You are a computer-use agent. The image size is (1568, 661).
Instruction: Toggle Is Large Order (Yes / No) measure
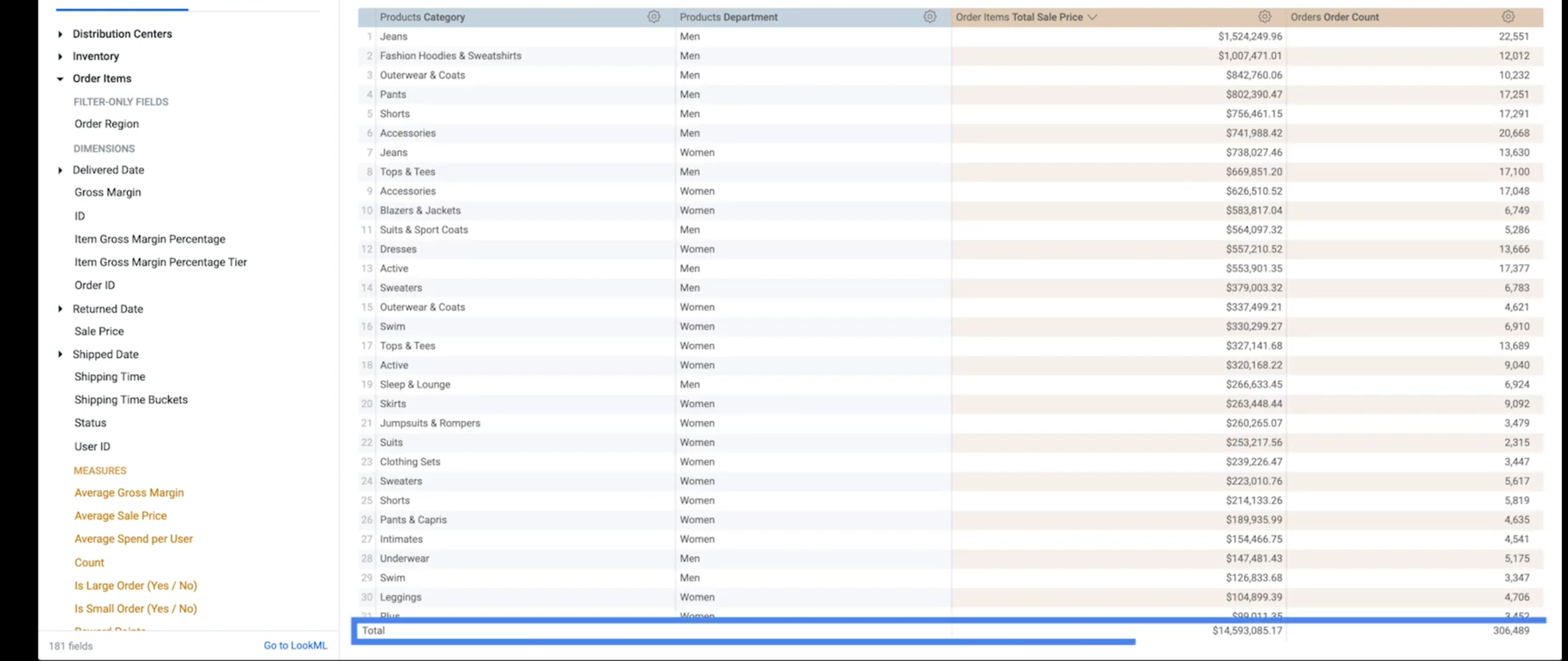[x=135, y=585]
